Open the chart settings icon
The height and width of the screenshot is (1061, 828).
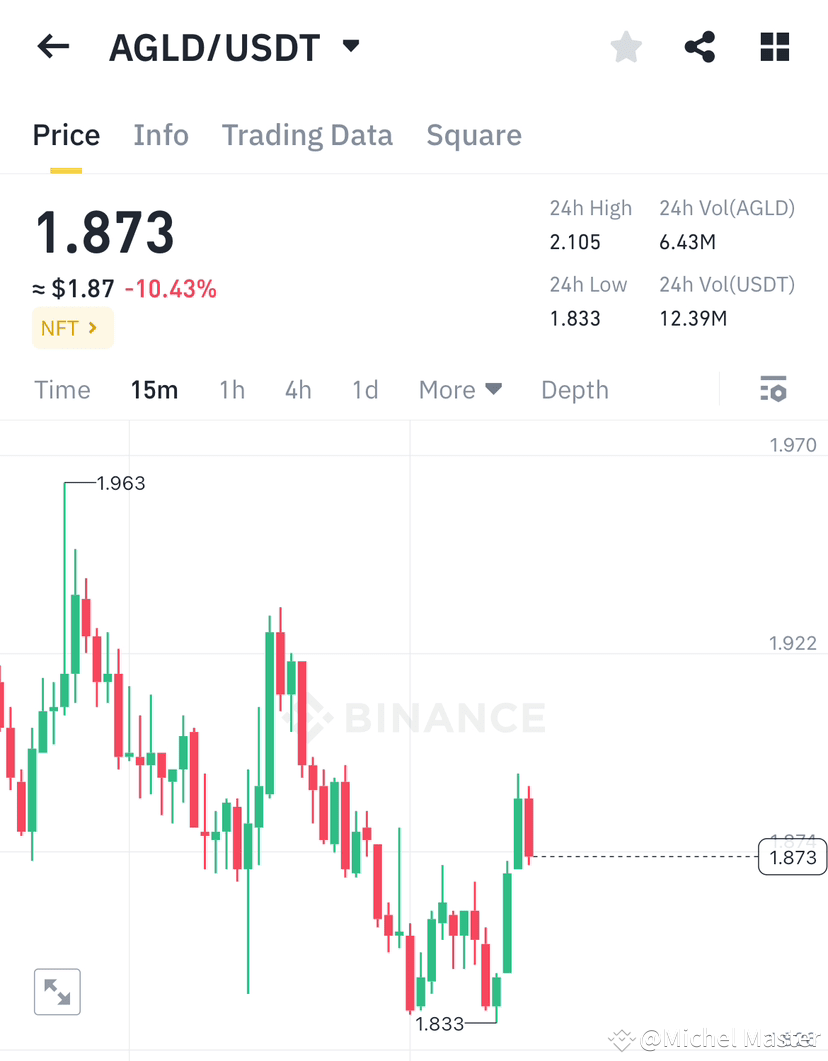pos(773,389)
